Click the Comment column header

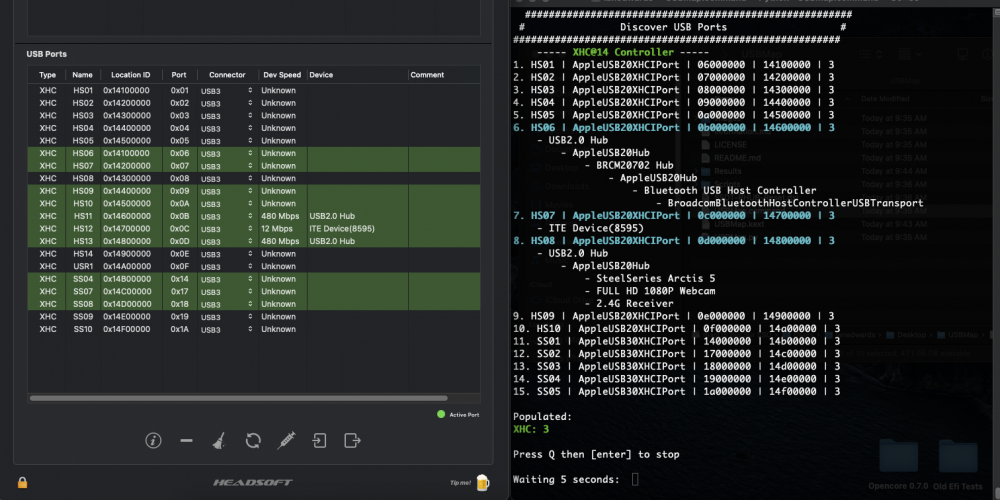click(427, 75)
